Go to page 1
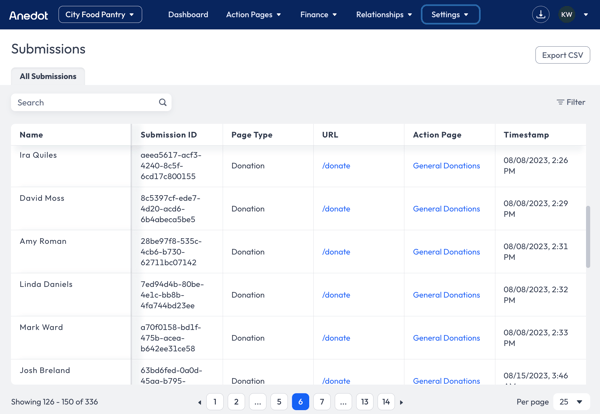600x414 pixels. tap(215, 402)
